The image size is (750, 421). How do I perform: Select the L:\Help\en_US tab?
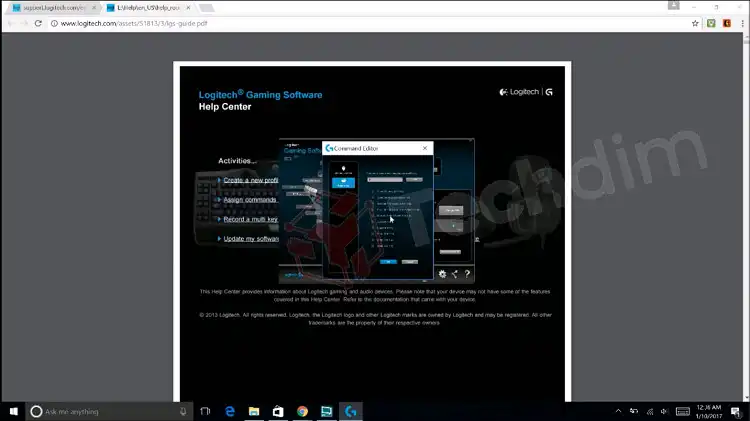(148, 8)
